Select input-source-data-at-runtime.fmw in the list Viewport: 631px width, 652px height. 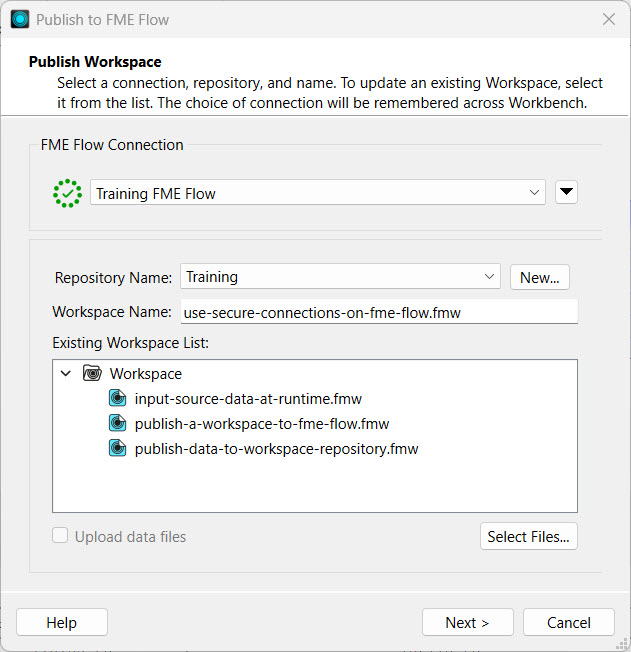248,399
